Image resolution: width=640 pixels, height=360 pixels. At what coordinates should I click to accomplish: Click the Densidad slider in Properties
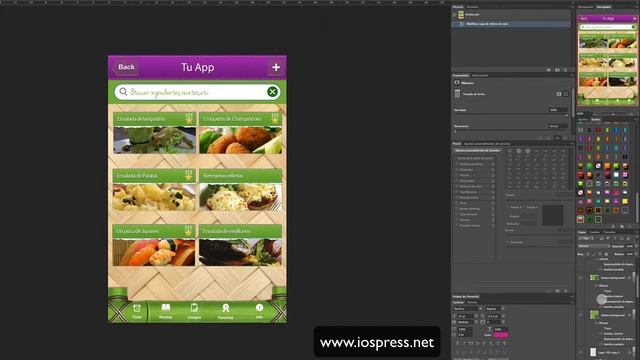(x=511, y=115)
